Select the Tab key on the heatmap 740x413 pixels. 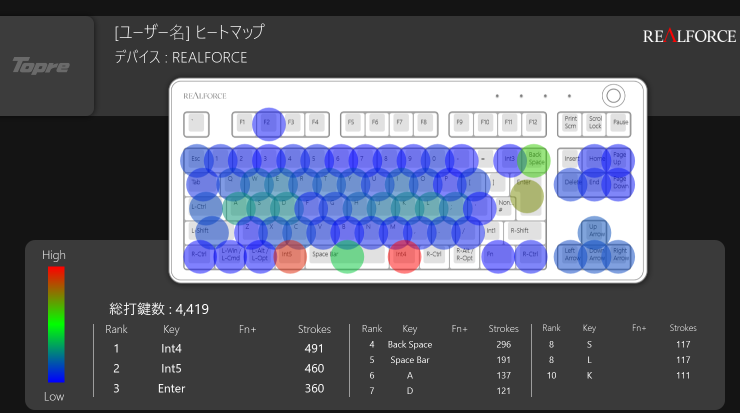pyautogui.click(x=202, y=184)
